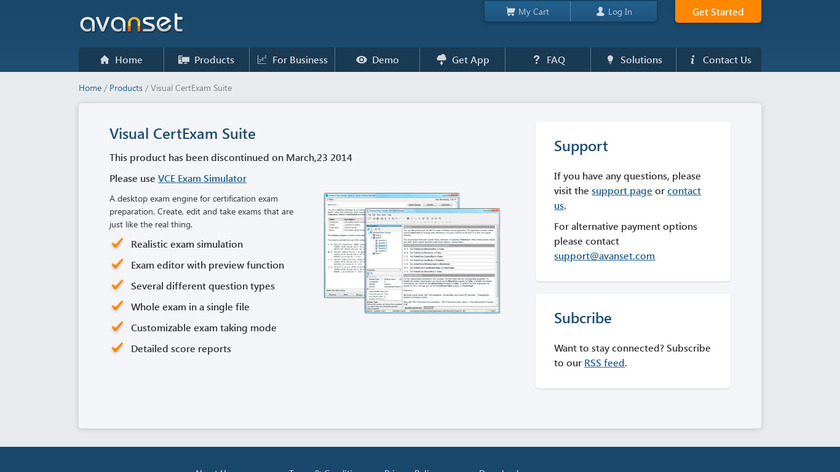Open the My Cart button
This screenshot has height=472, width=840.
click(527, 11)
